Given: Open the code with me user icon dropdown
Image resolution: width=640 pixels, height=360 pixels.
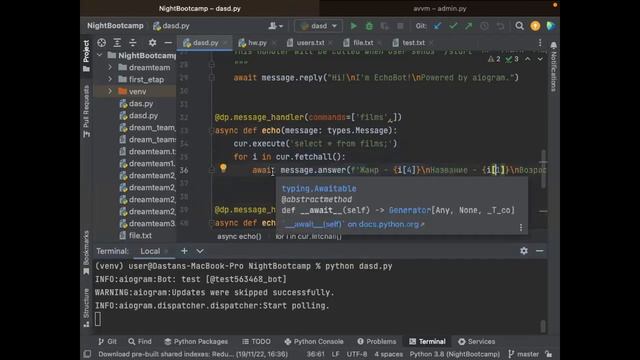Looking at the screenshot, I should [276, 26].
